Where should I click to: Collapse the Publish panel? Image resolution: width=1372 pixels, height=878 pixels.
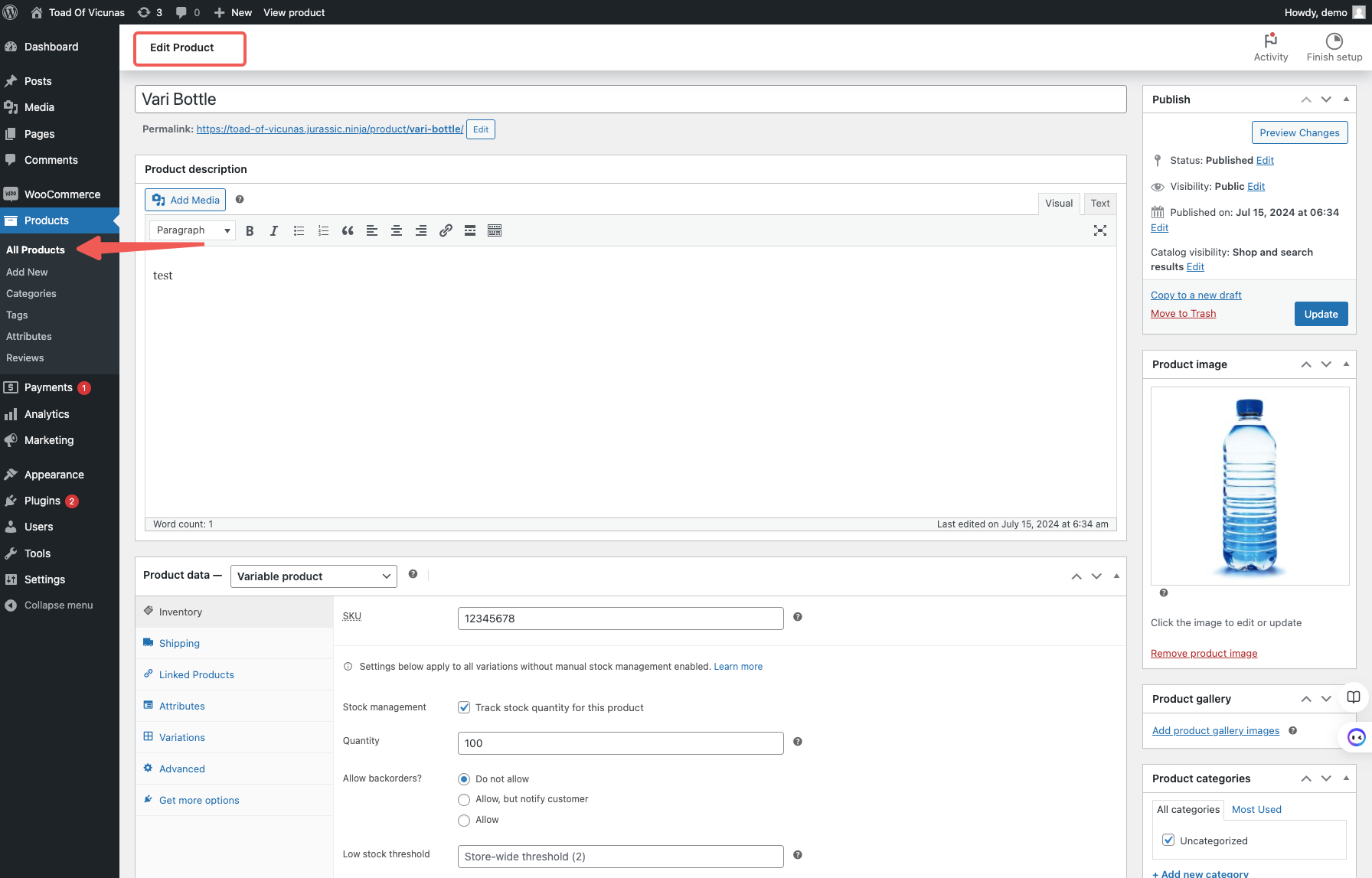pyautogui.click(x=1346, y=100)
